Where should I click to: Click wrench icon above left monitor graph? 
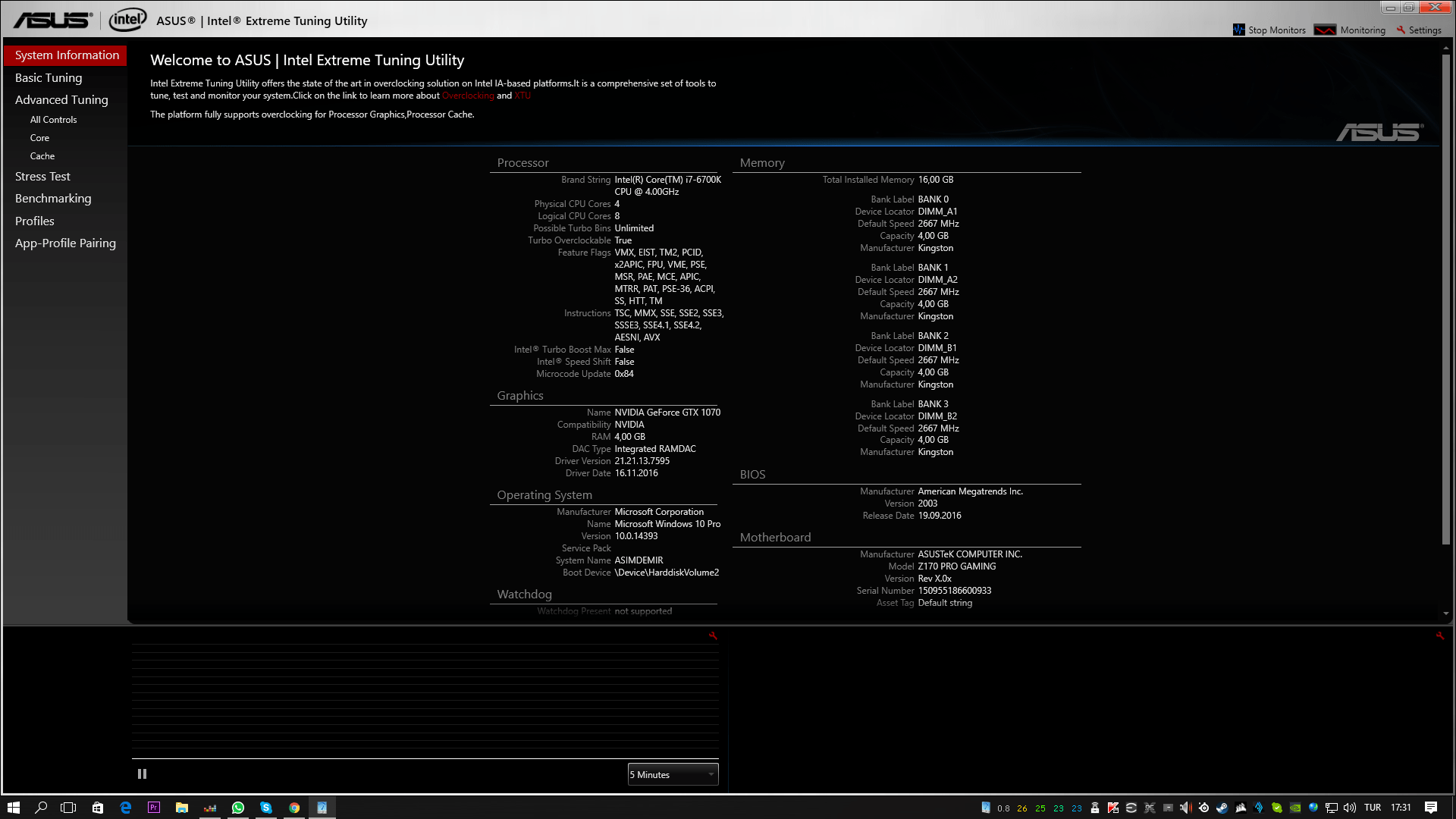[x=713, y=636]
